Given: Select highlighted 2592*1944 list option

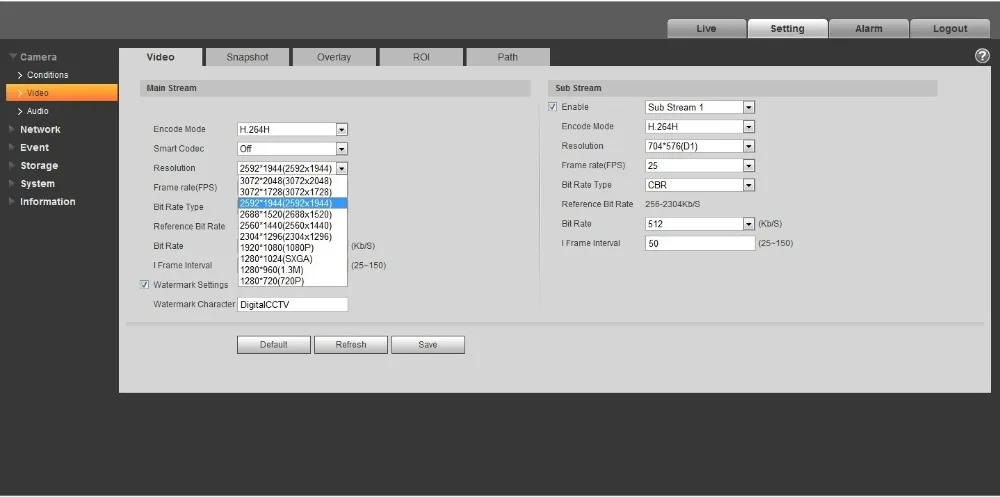Looking at the screenshot, I should click(x=293, y=203).
